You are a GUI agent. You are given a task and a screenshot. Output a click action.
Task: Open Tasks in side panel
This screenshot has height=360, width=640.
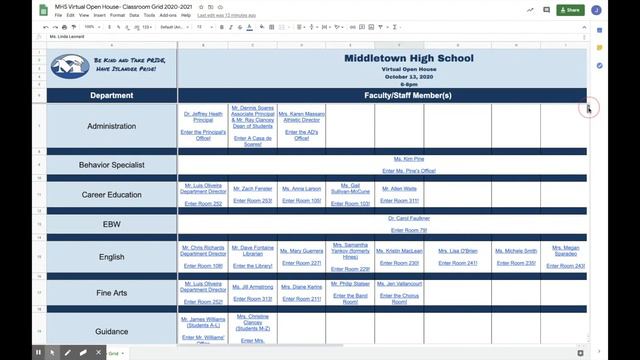(599, 65)
